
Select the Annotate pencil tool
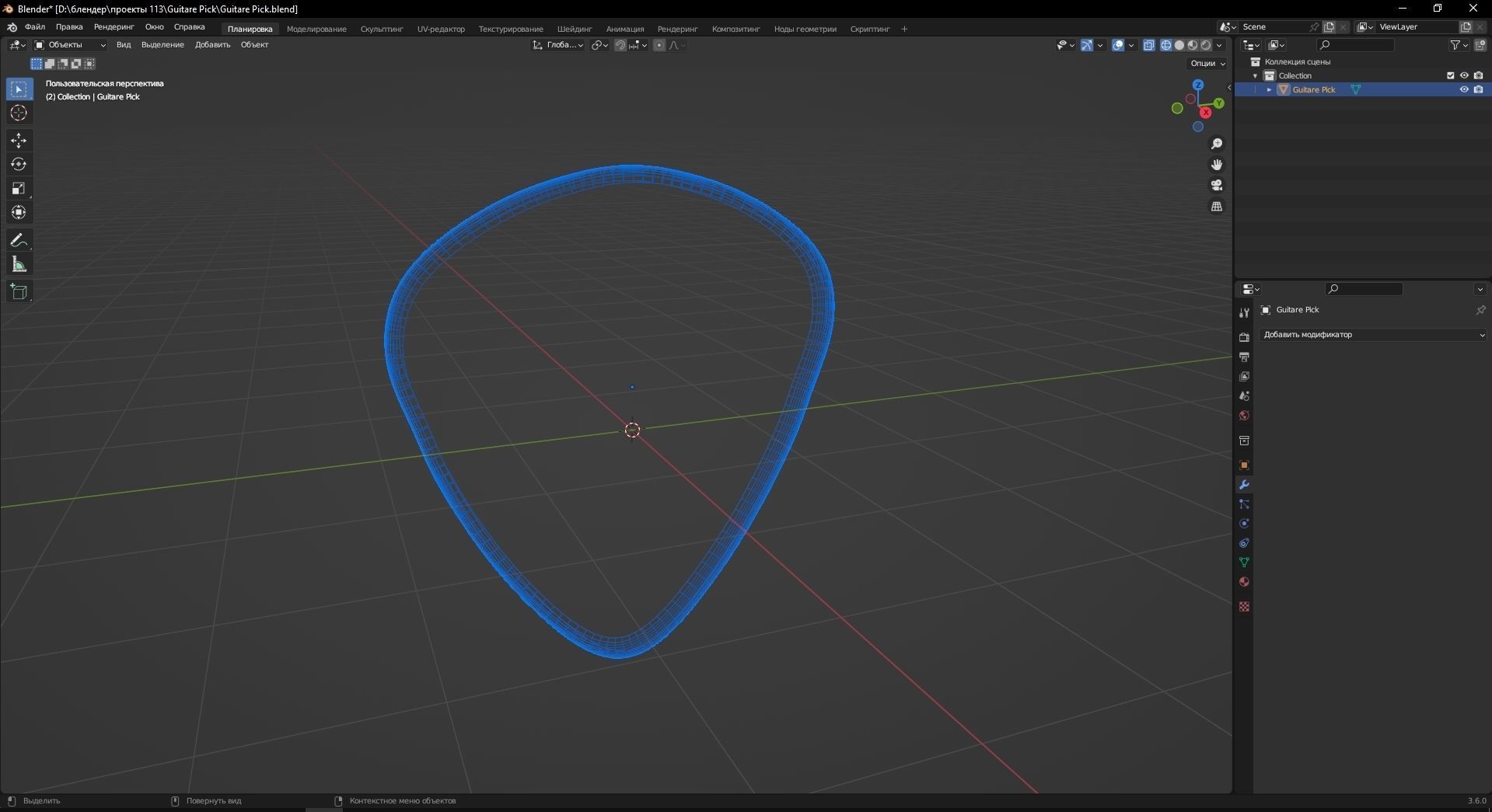point(19,241)
